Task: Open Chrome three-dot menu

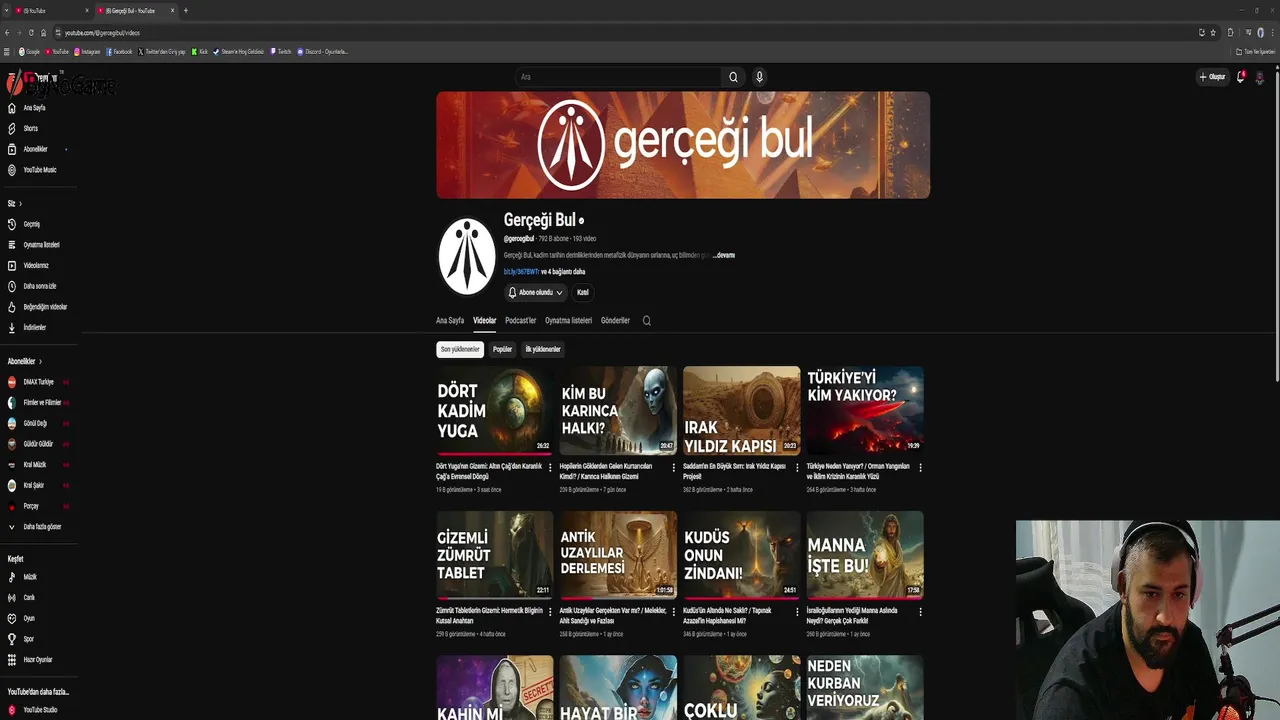Action: click(x=1272, y=33)
